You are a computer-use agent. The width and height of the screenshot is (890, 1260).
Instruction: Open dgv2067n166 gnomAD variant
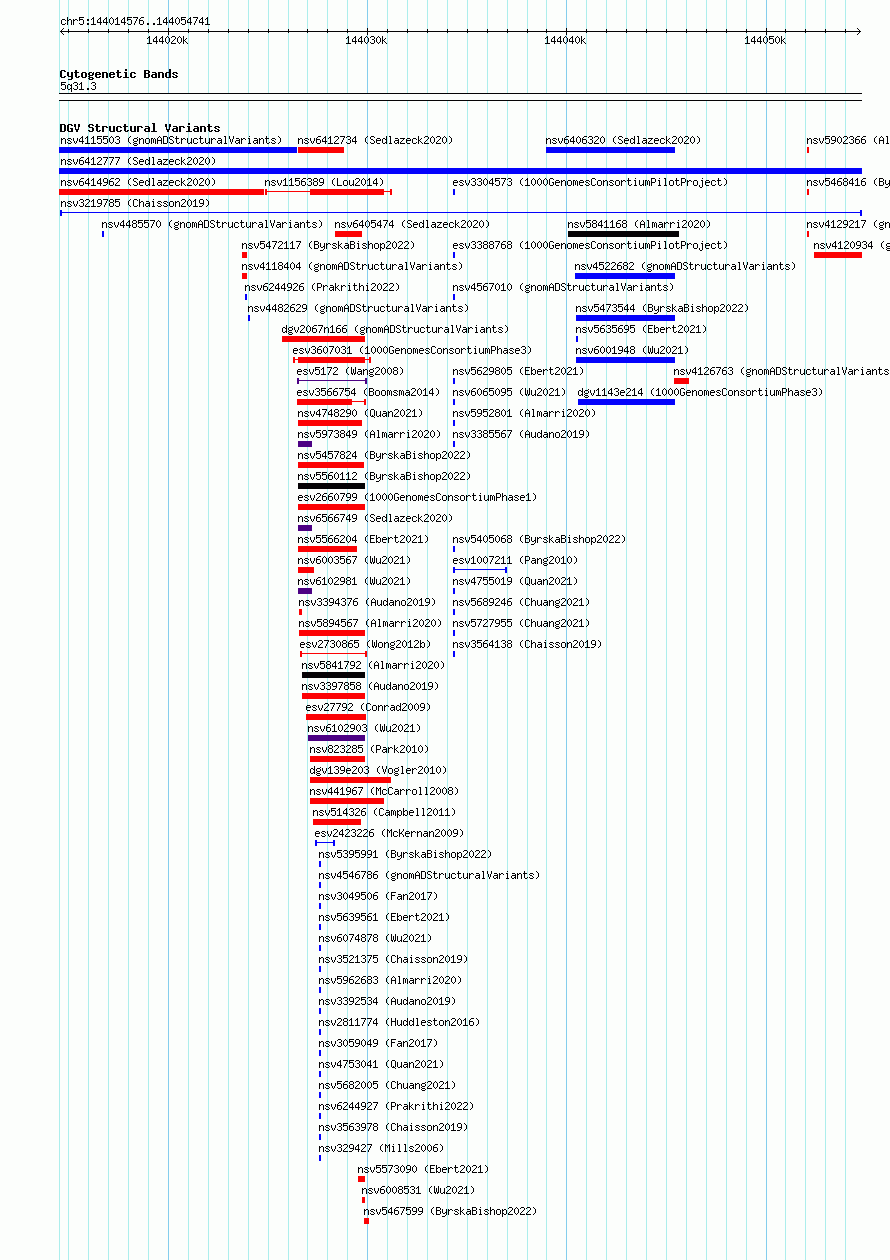(x=395, y=329)
